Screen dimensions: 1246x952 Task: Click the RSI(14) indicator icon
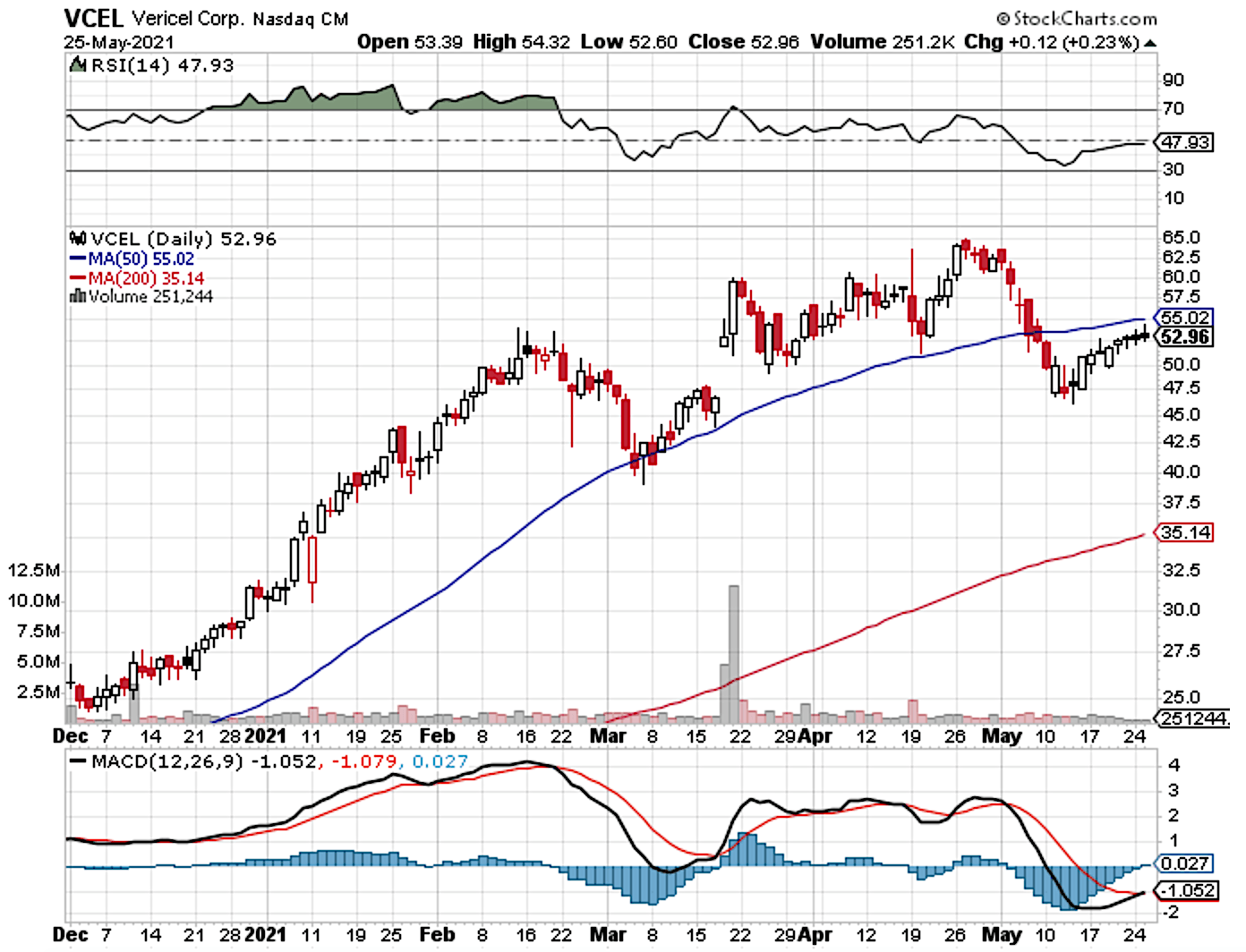click(79, 64)
